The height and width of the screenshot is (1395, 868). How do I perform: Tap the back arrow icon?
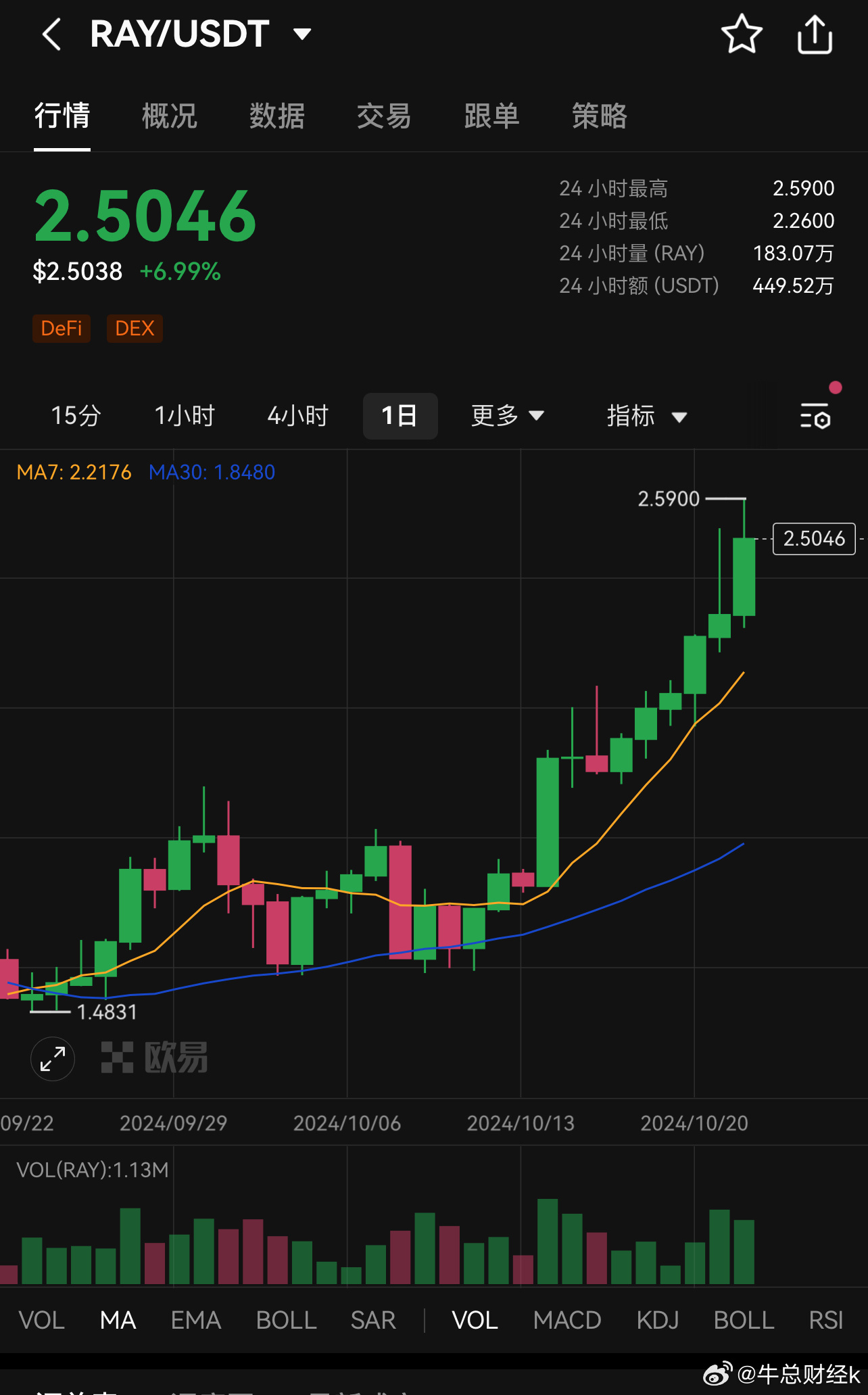click(x=51, y=34)
